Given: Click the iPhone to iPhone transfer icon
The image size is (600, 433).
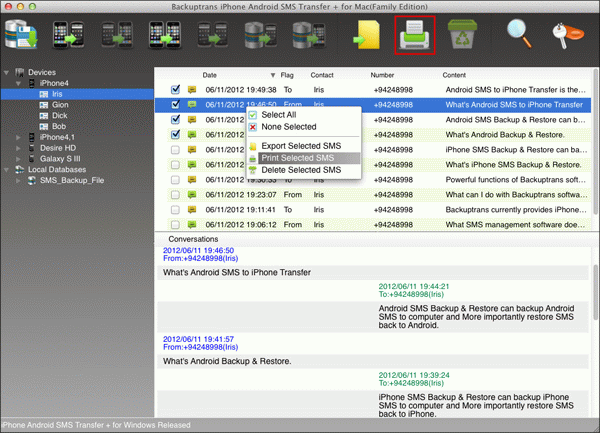Looking at the screenshot, I should 165,35.
